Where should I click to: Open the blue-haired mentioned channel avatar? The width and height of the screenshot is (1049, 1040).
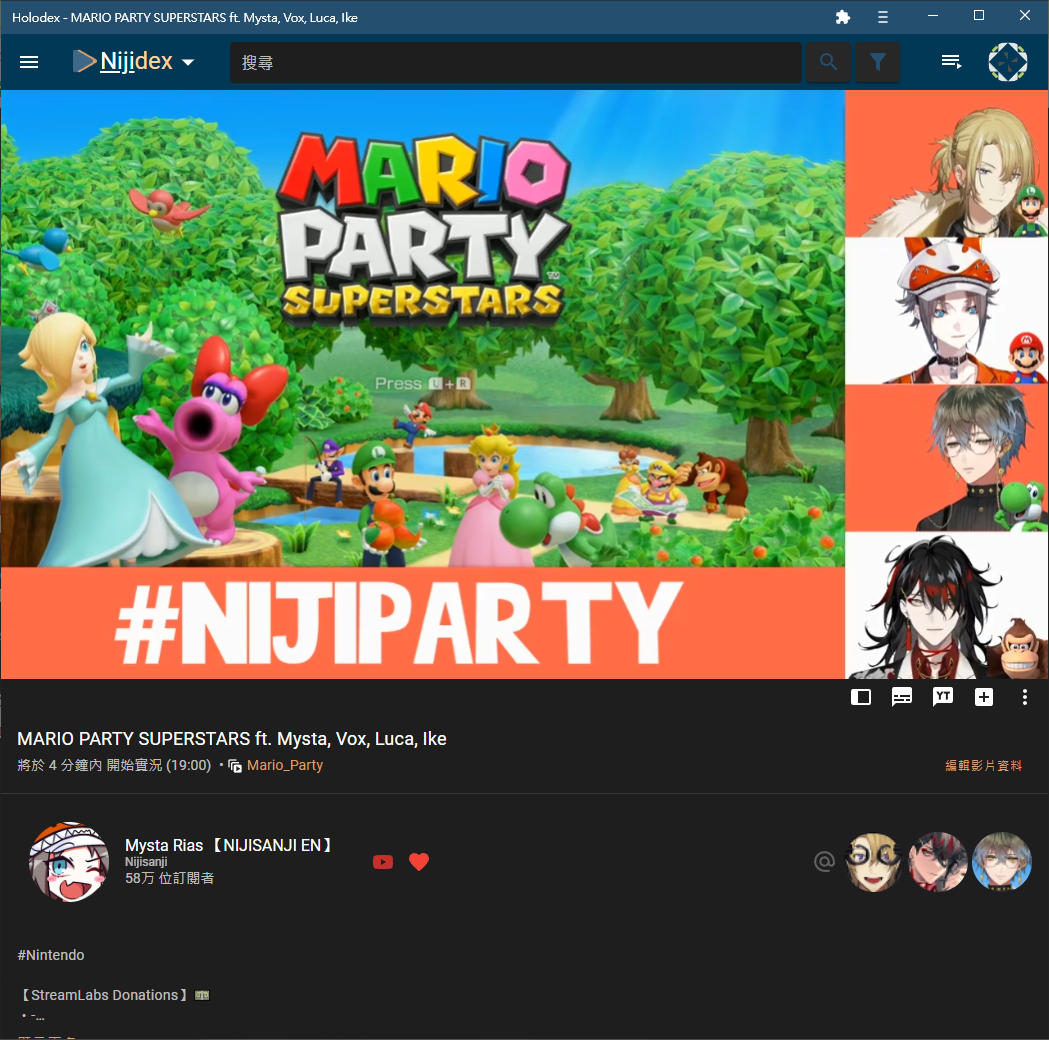coord(1002,862)
